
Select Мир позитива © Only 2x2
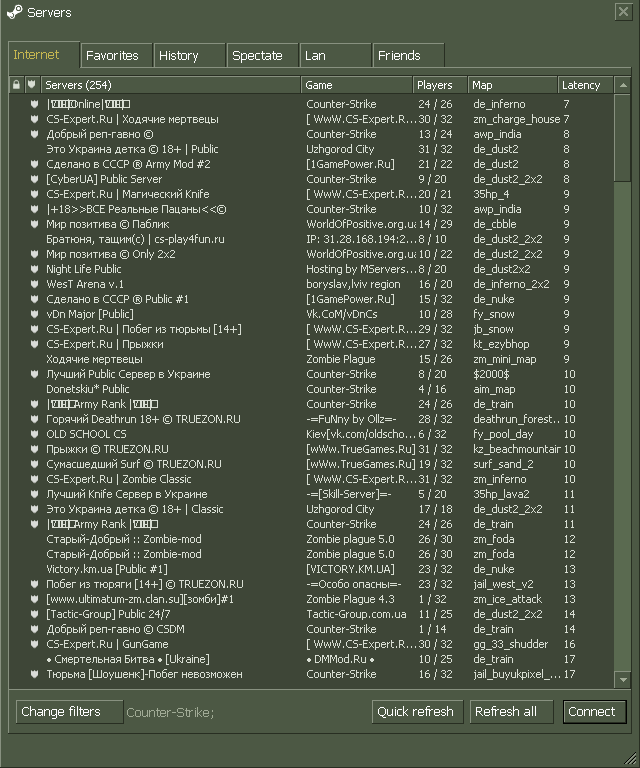coord(311,254)
